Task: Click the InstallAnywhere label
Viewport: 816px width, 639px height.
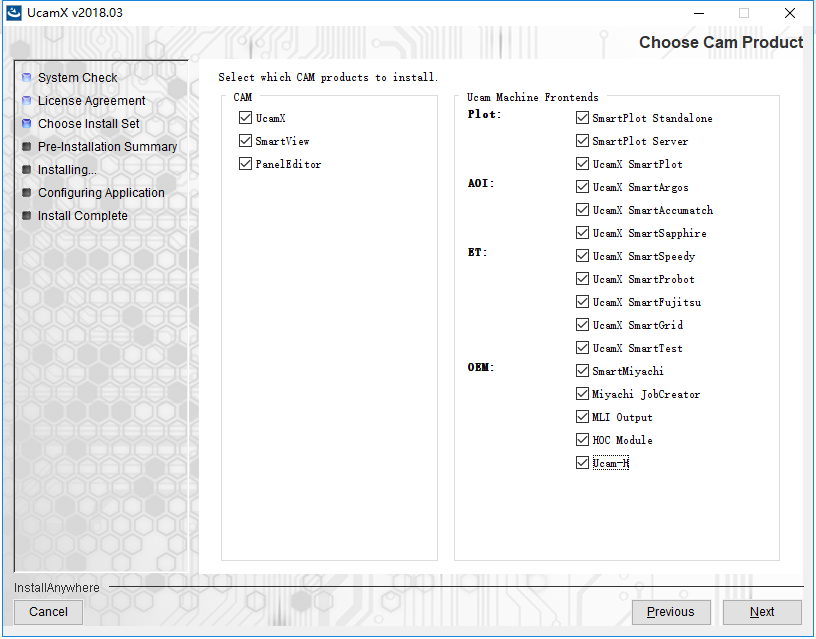Action: coord(57,587)
